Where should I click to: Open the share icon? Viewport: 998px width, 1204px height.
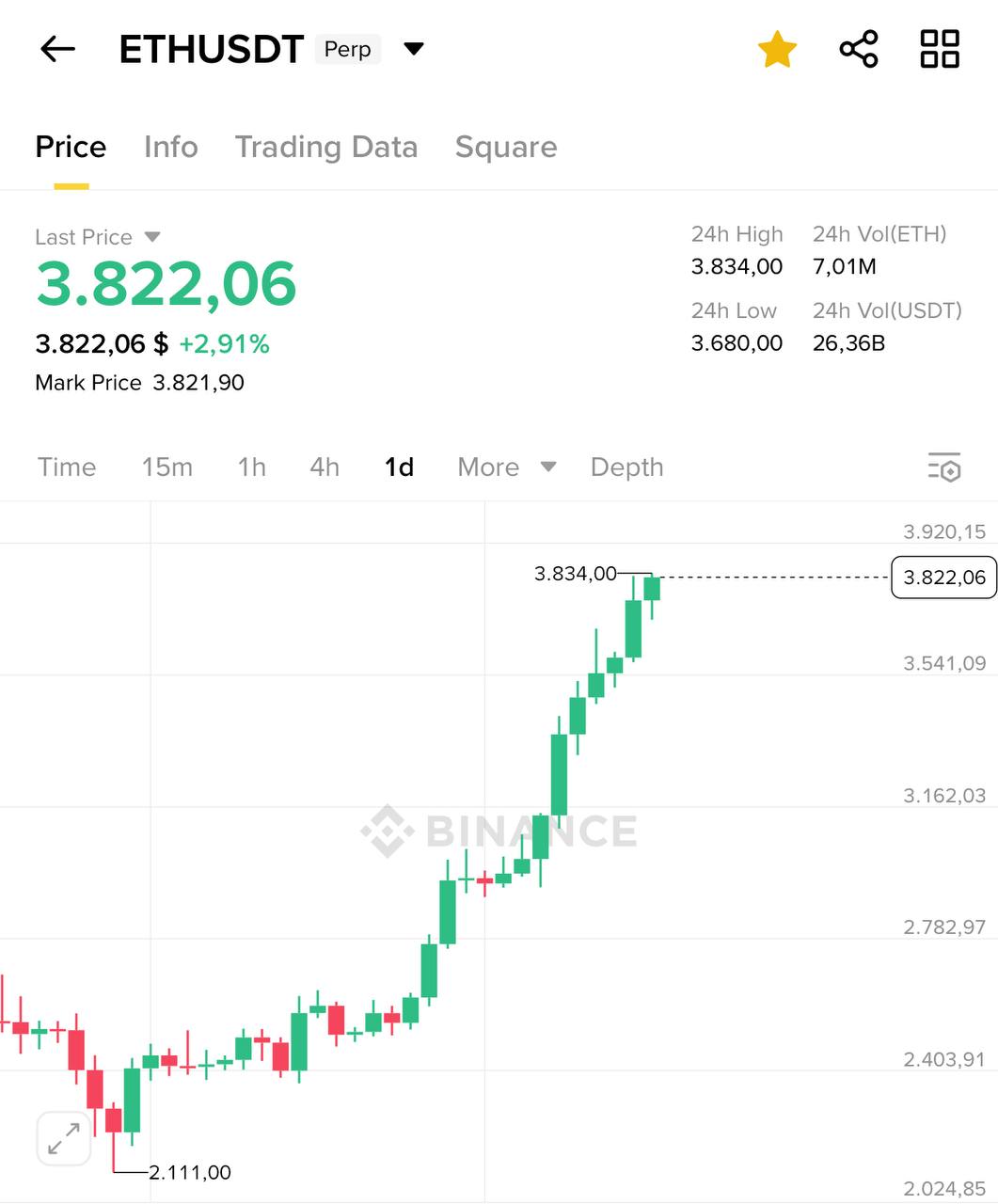pyautogui.click(x=858, y=49)
